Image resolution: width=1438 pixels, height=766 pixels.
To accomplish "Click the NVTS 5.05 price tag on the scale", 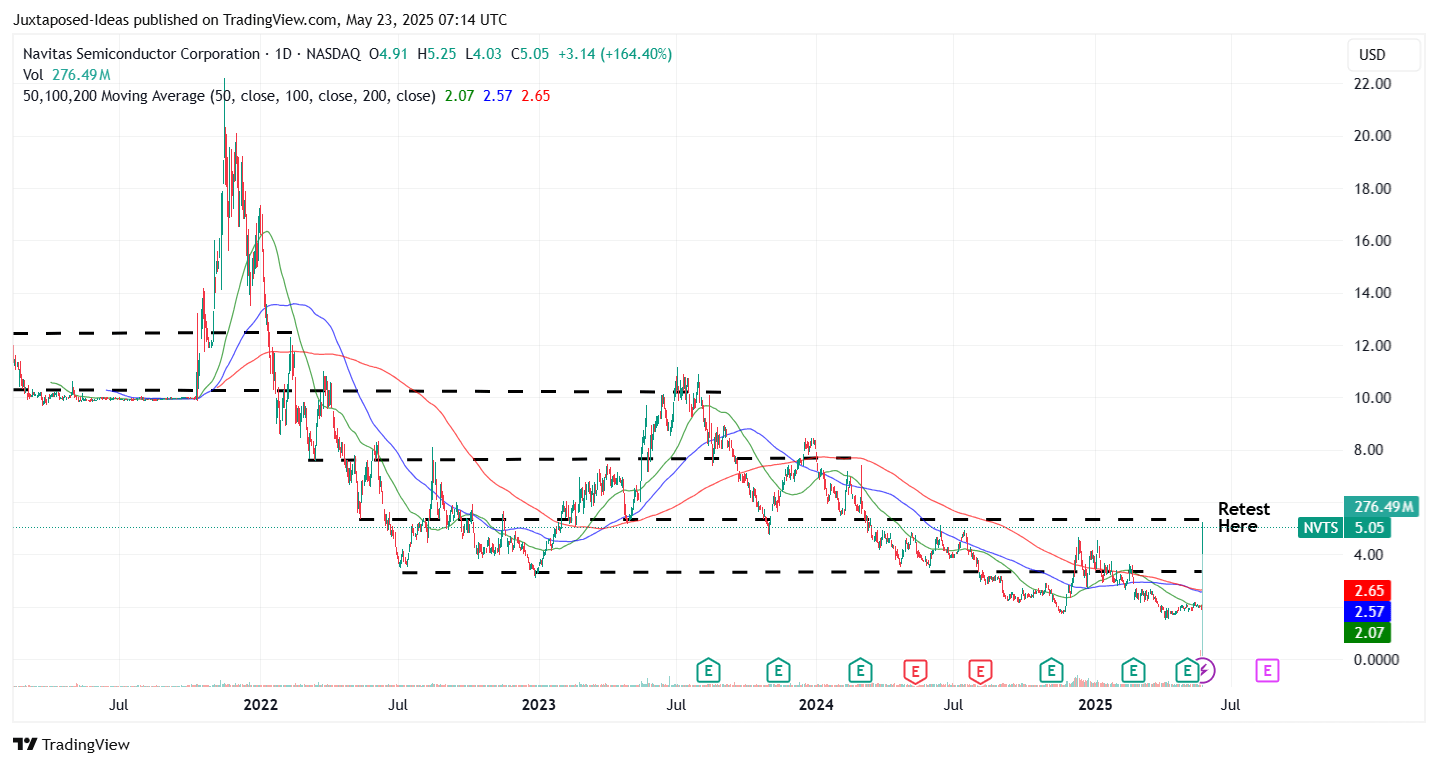I will (1346, 528).
